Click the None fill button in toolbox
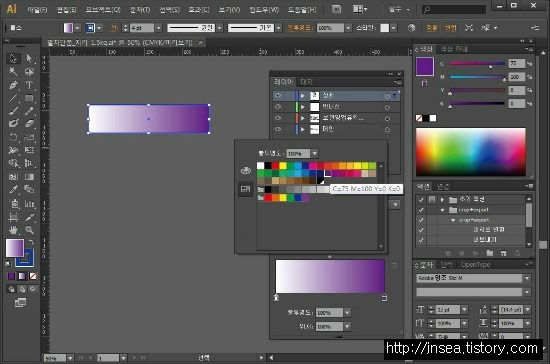Viewport: 550px width, 364px height. click(33, 276)
